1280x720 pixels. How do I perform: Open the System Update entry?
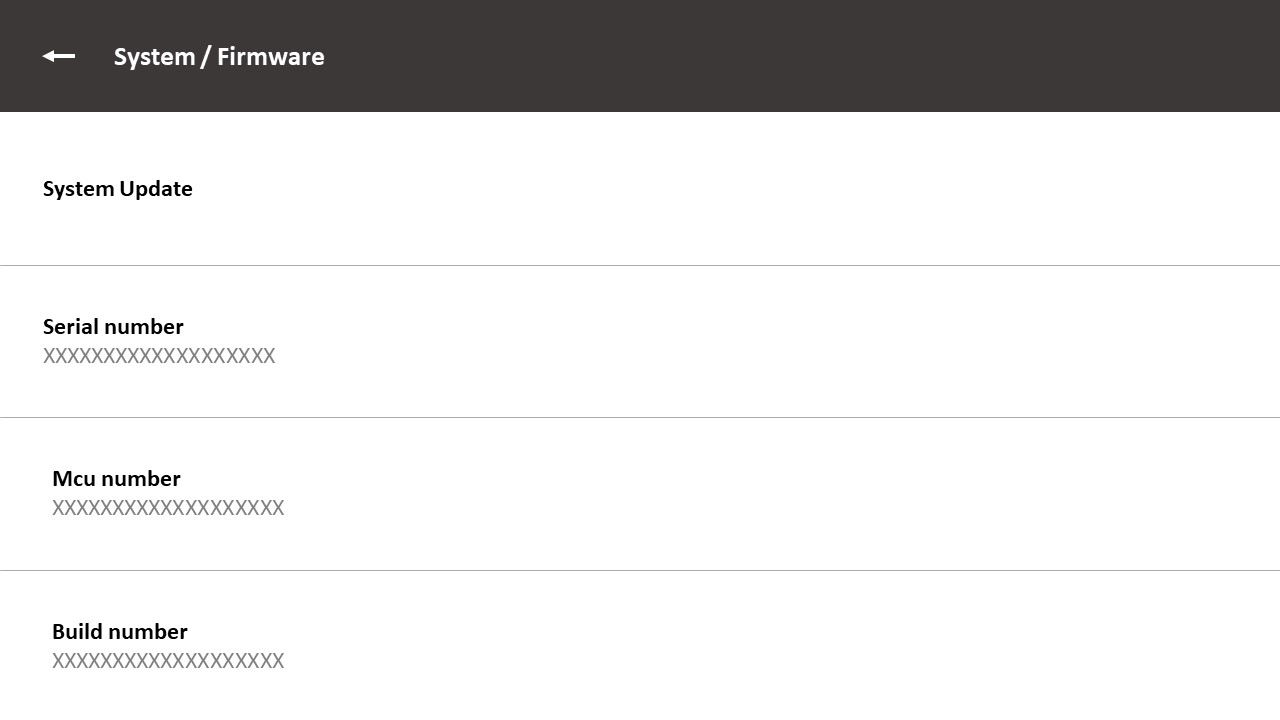pyautogui.click(x=640, y=189)
